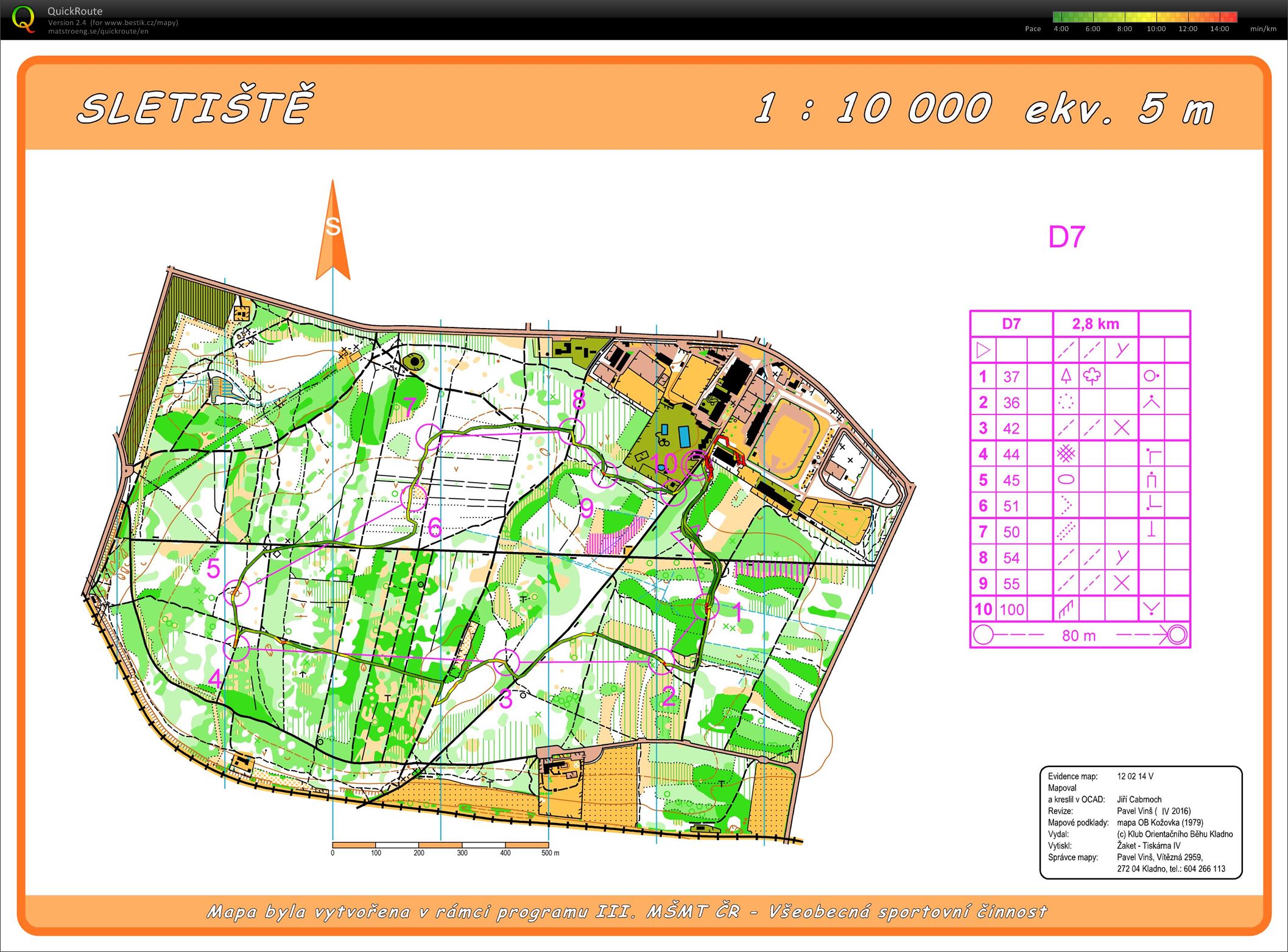
Task: Click the black dot ring symbol near control 7
Action: (415, 362)
